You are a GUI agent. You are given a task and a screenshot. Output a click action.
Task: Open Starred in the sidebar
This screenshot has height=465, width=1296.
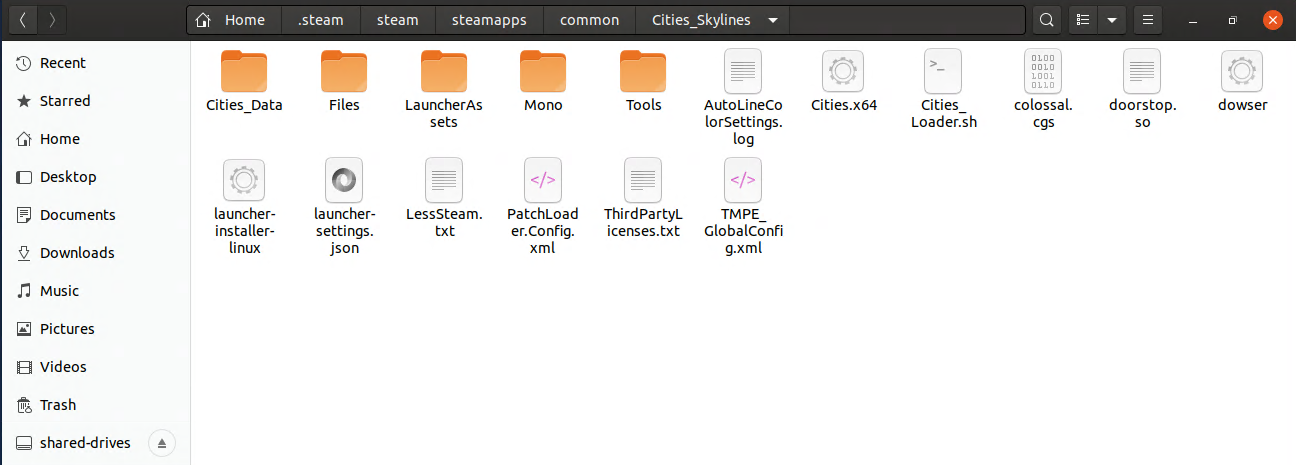(95, 101)
